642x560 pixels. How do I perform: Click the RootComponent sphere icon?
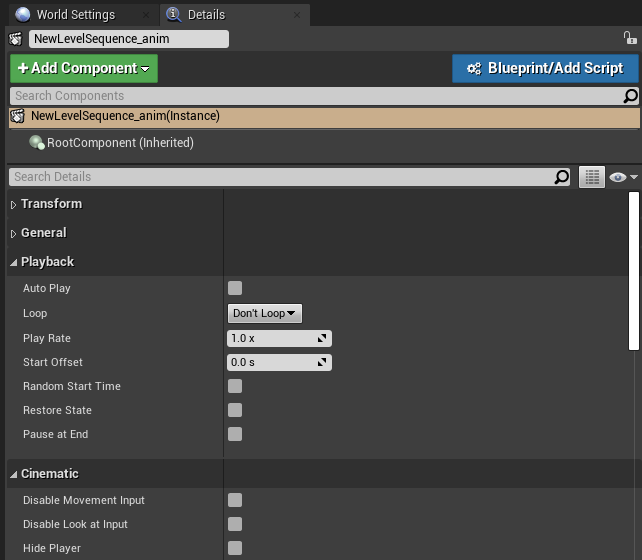[37, 142]
